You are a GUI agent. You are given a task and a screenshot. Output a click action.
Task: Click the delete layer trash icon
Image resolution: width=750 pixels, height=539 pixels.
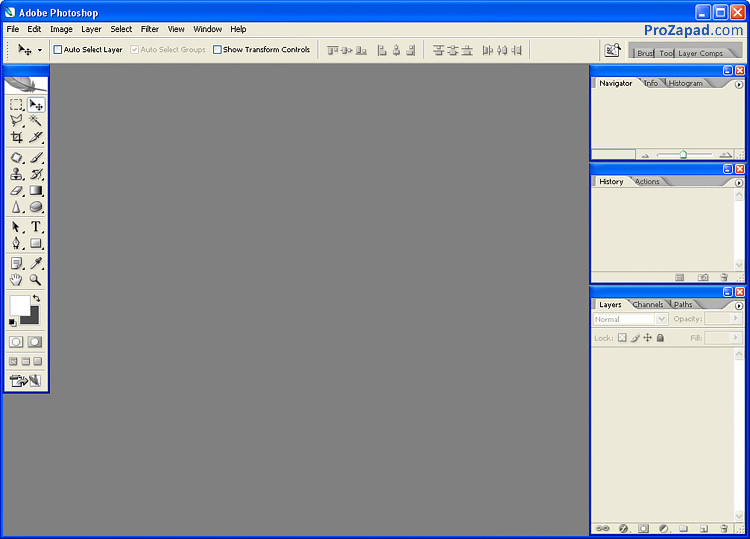pyautogui.click(x=724, y=528)
